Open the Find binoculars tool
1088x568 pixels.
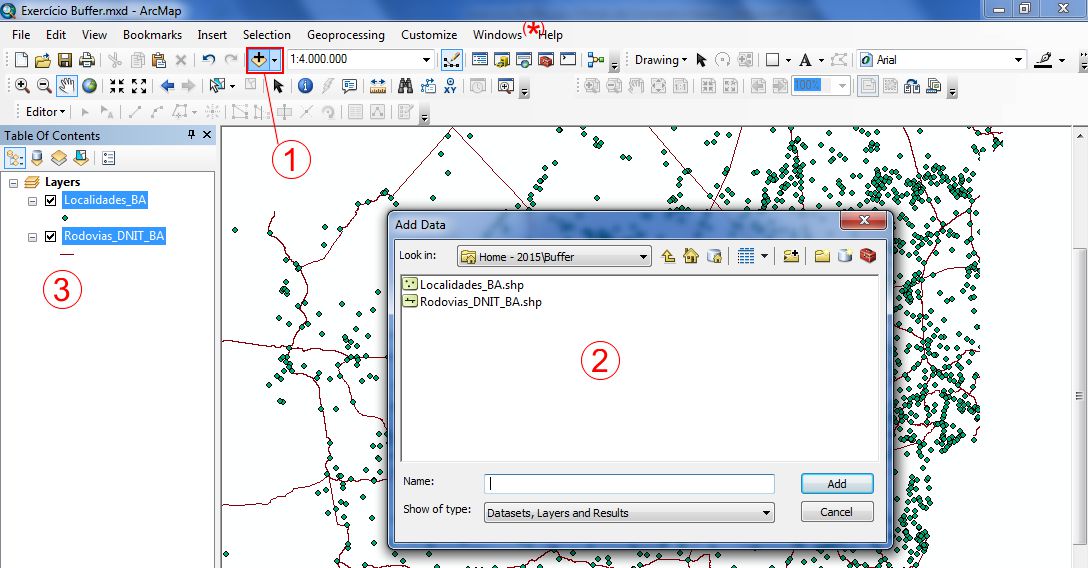(x=405, y=86)
